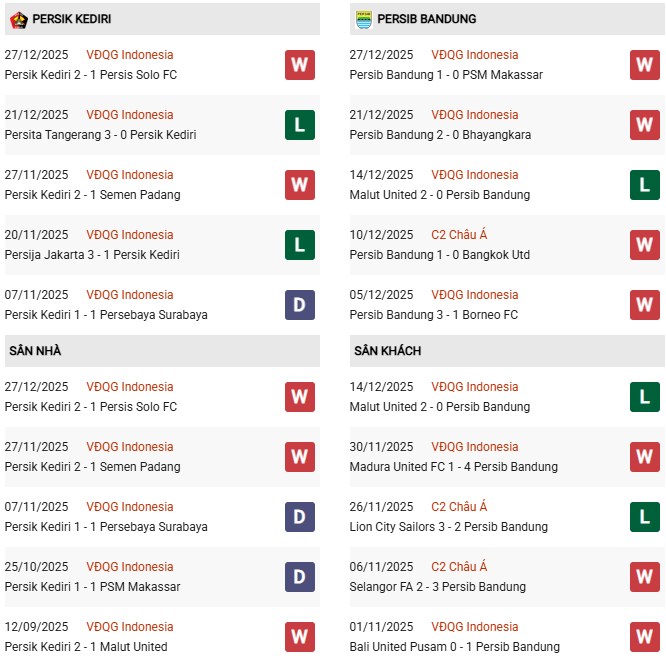Image resolution: width=666 pixels, height=658 pixels.
Task: Open Madura United FC 1 - 4 Persib Bandung
Action: 454,467
